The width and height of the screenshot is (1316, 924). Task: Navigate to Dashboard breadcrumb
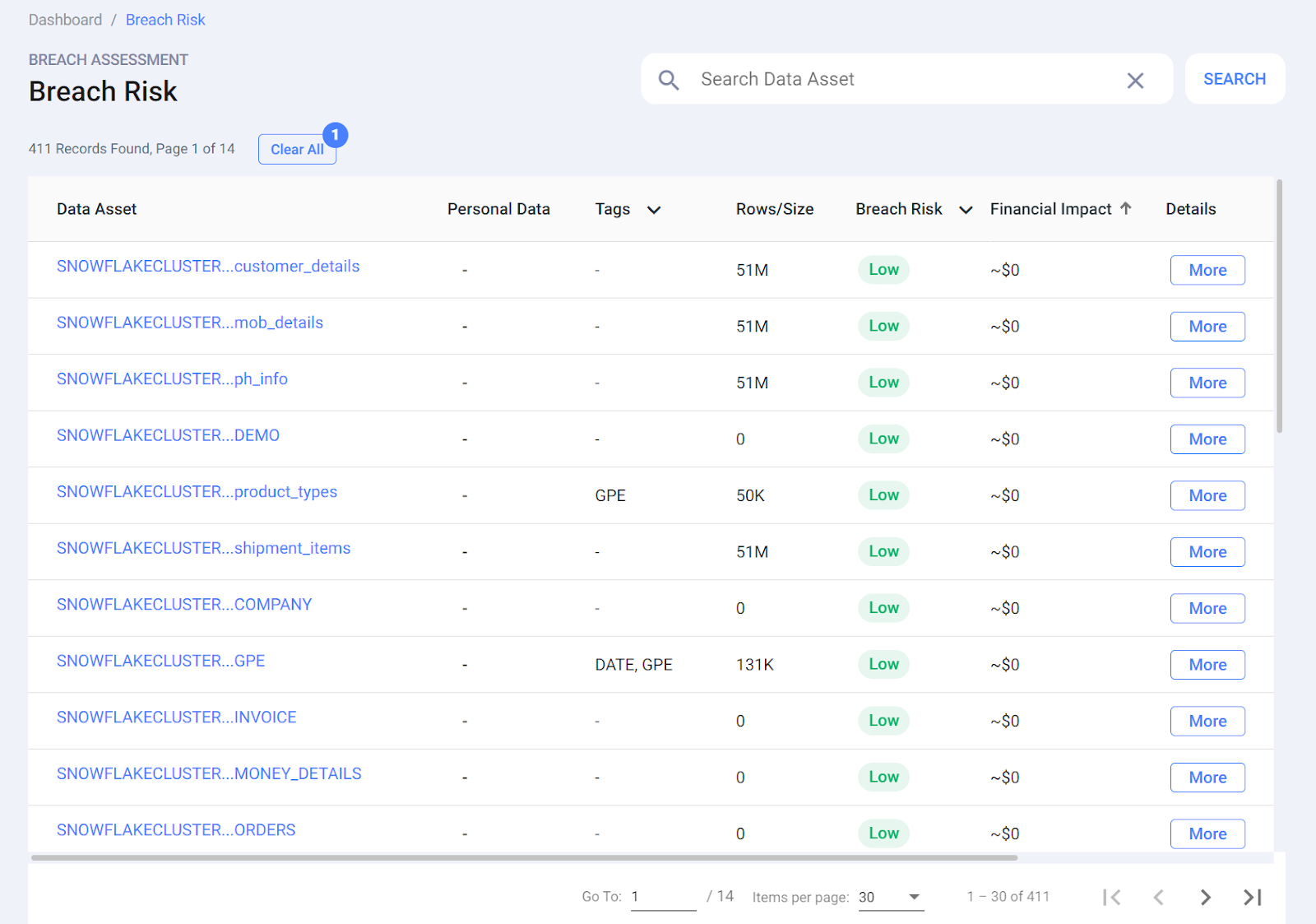tap(66, 20)
